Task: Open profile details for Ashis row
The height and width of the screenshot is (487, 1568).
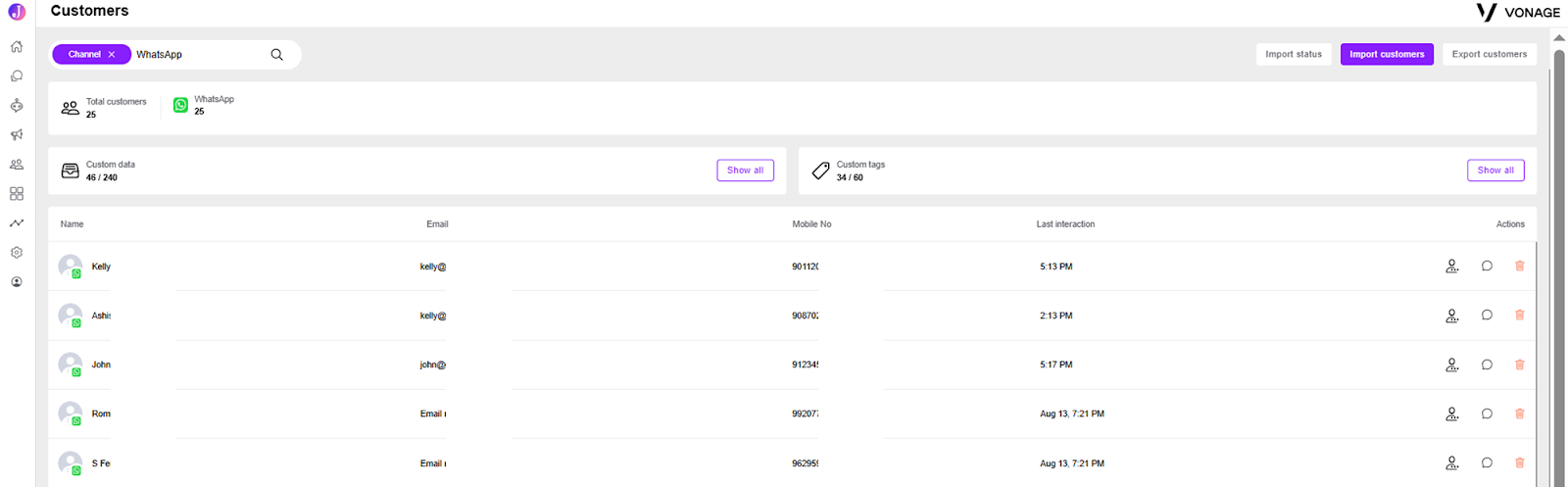Action: [1452, 316]
